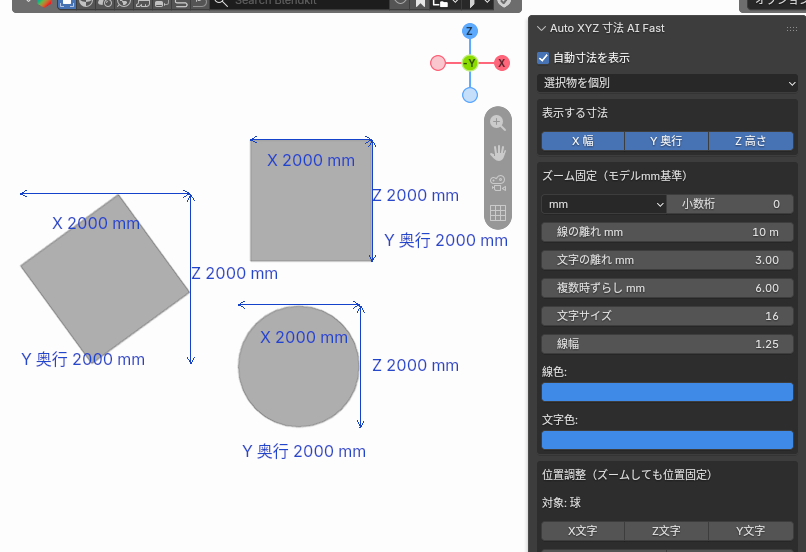
Task: Click the 複数時ずらし mm field
Action: tap(667, 288)
